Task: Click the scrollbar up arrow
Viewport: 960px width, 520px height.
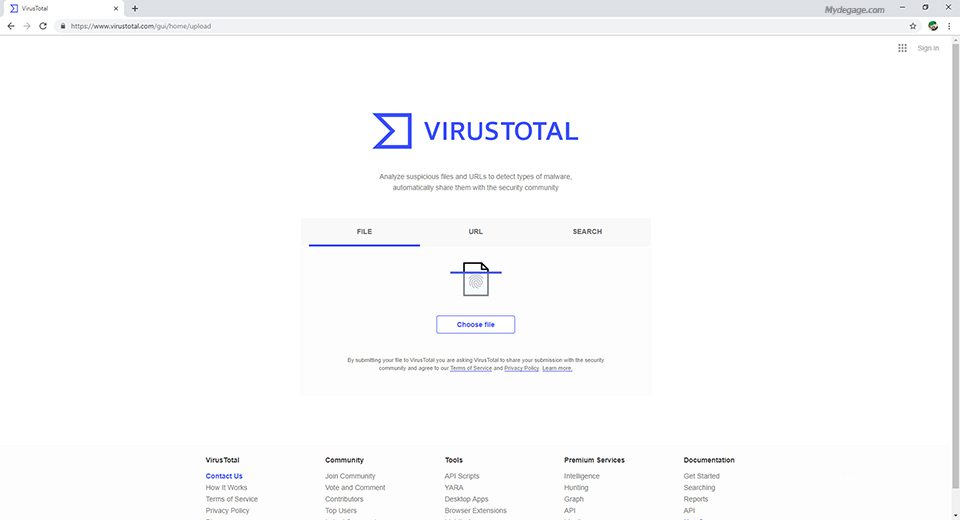Action: 955,40
